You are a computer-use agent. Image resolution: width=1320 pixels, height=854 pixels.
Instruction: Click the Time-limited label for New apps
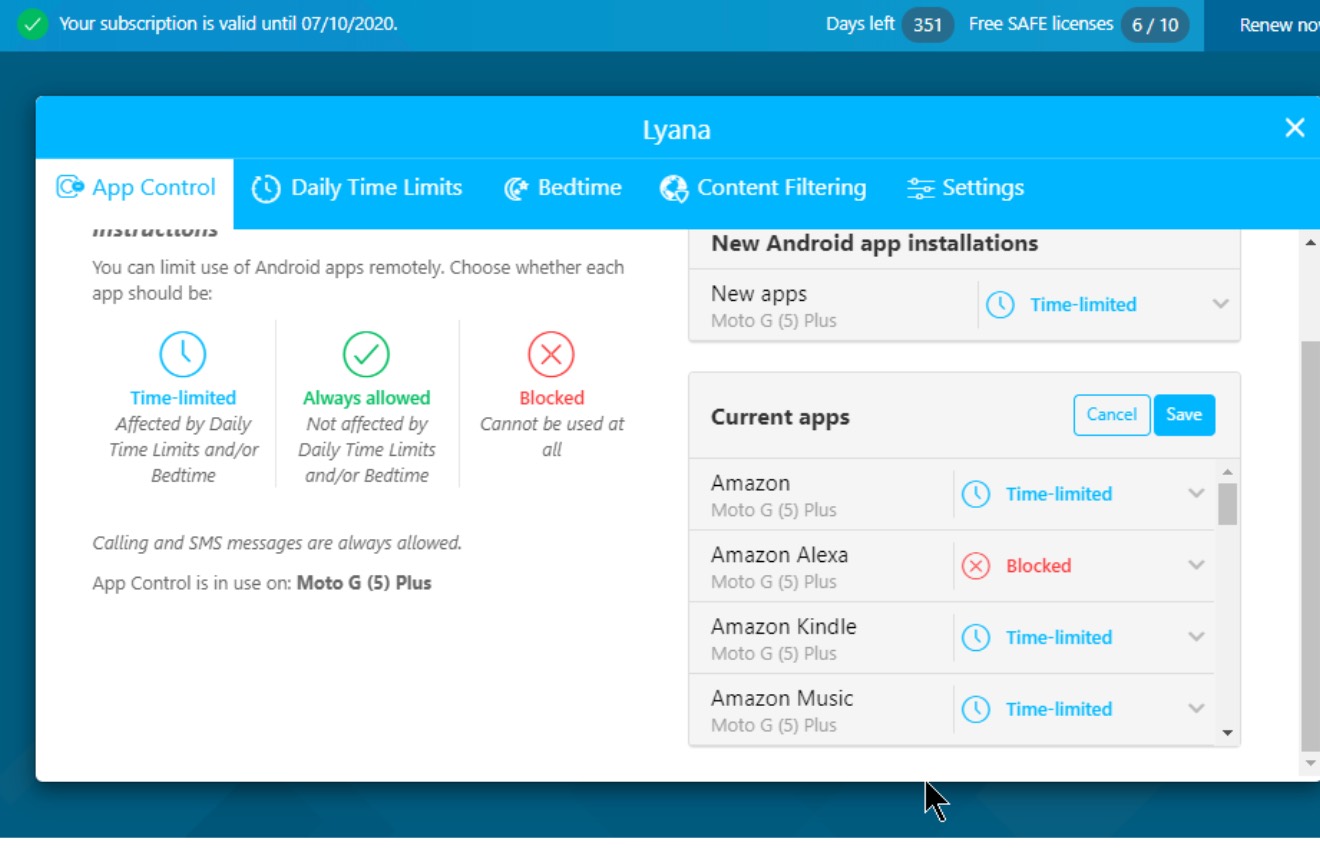pos(1083,305)
